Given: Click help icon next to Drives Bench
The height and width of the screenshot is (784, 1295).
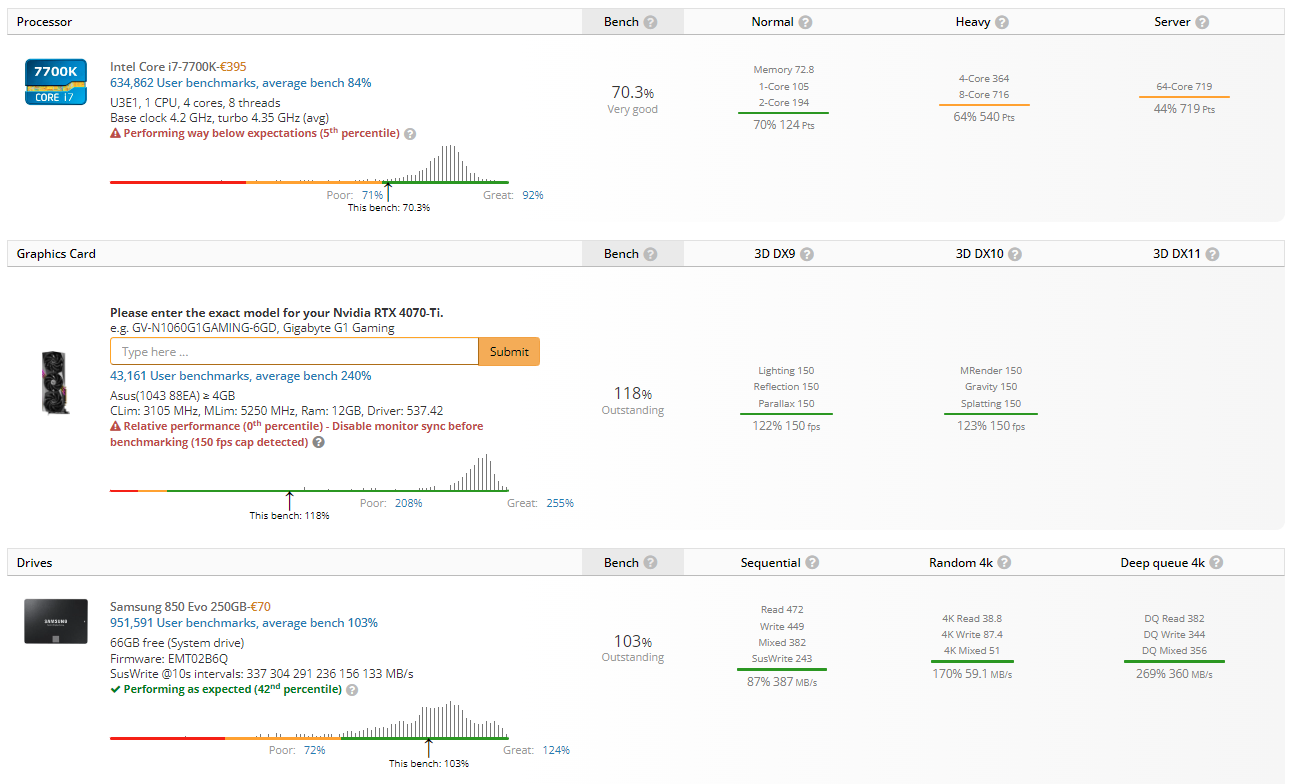Looking at the screenshot, I should pyautogui.click(x=651, y=563).
